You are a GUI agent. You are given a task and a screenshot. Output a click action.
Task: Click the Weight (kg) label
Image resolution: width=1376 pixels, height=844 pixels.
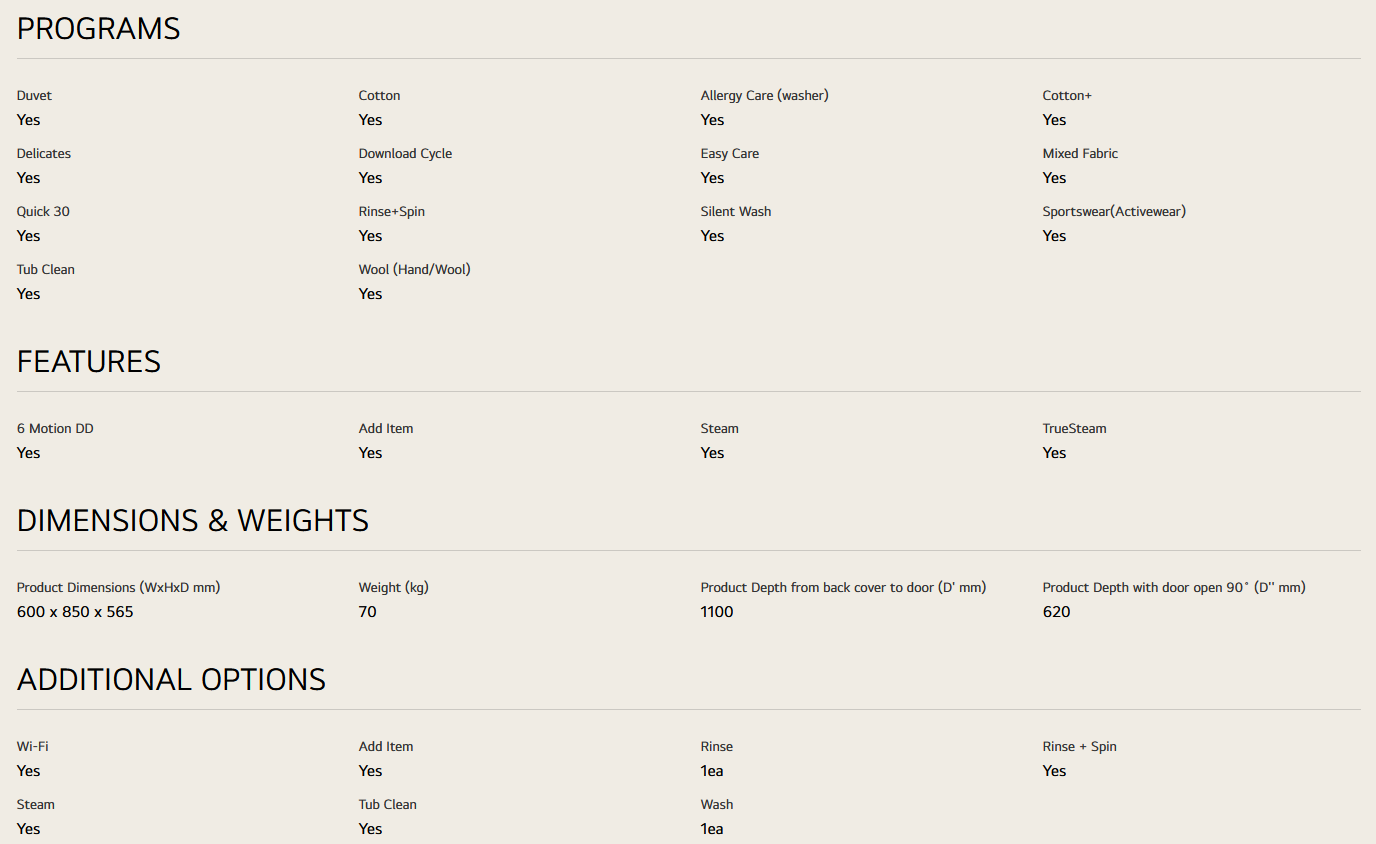(x=393, y=588)
